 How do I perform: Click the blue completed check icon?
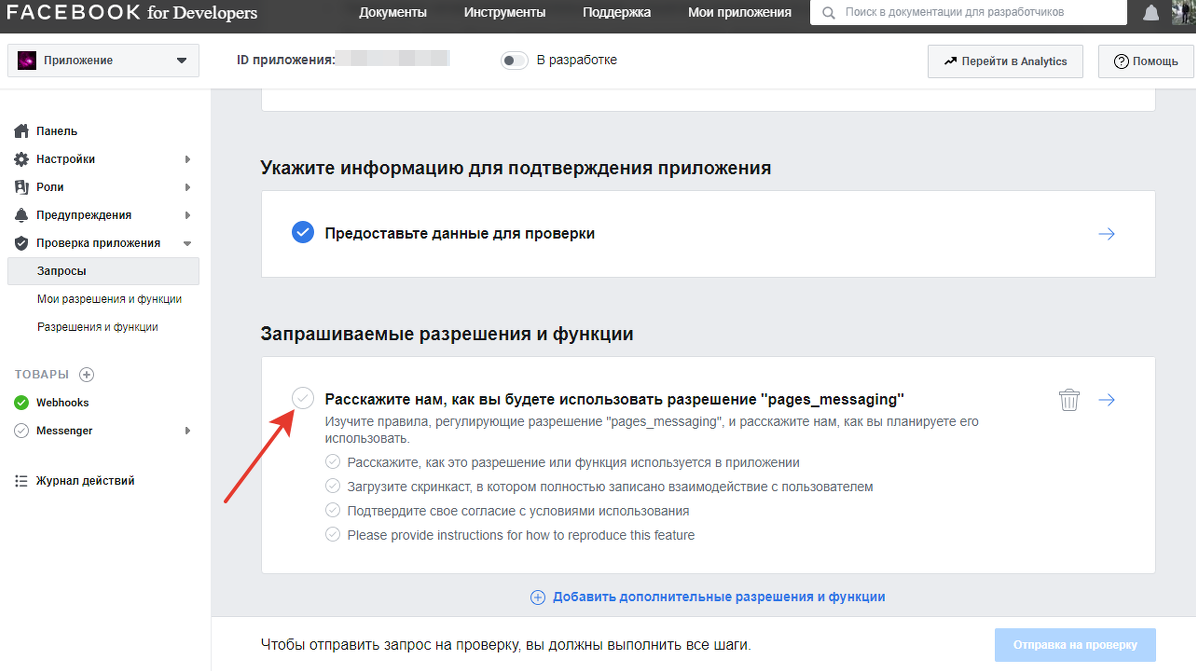pos(303,233)
